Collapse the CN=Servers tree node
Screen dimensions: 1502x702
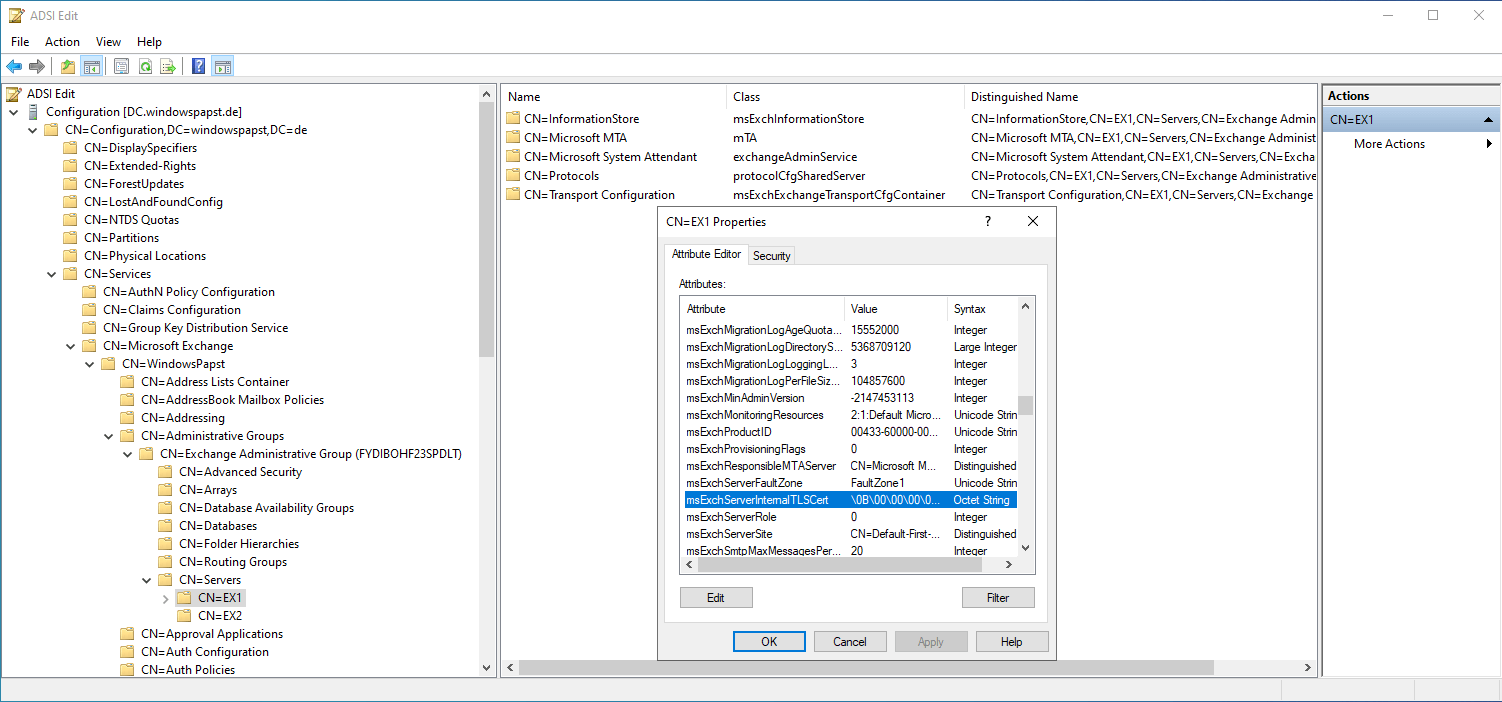click(147, 580)
